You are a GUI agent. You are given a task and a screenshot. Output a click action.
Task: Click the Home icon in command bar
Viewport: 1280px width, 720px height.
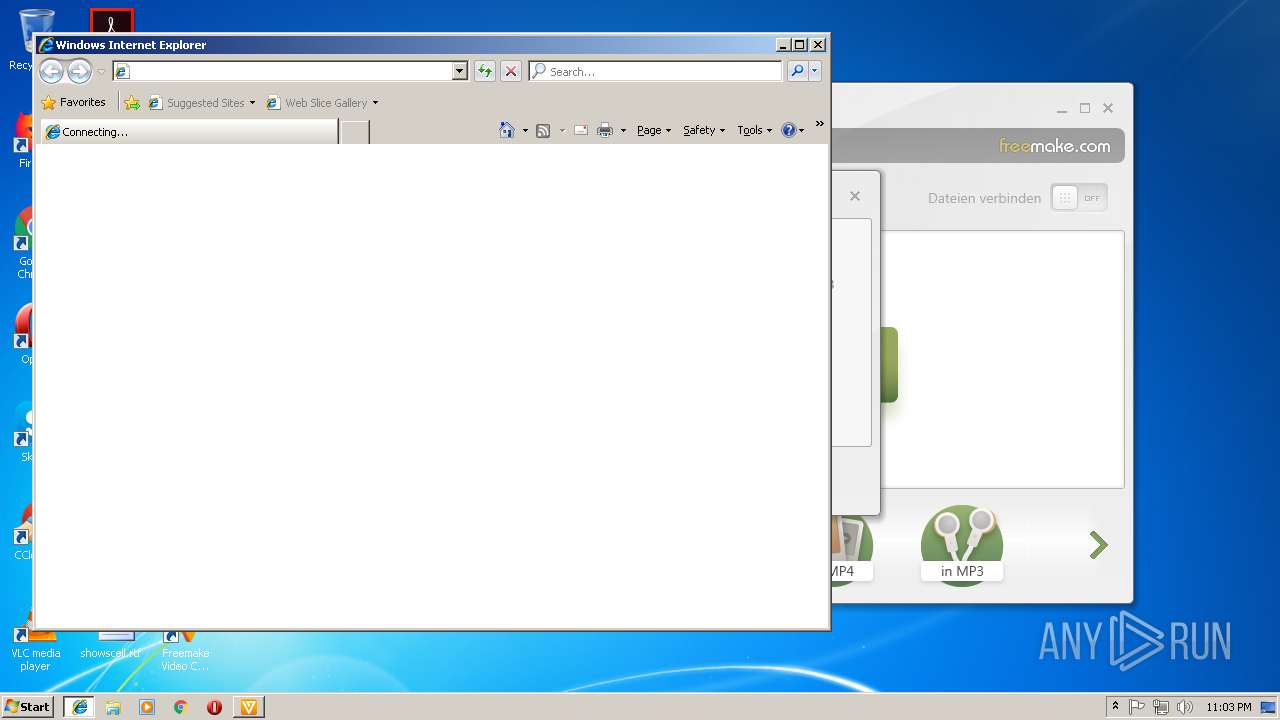[507, 130]
